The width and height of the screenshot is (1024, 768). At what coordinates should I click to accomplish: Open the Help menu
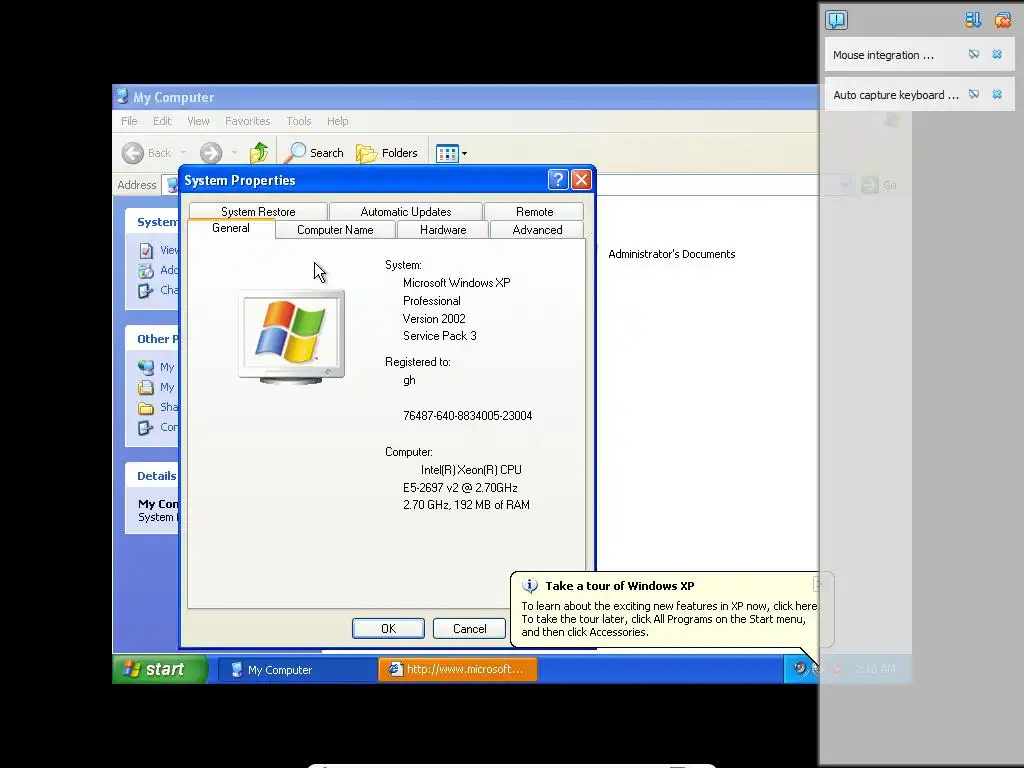tap(338, 121)
